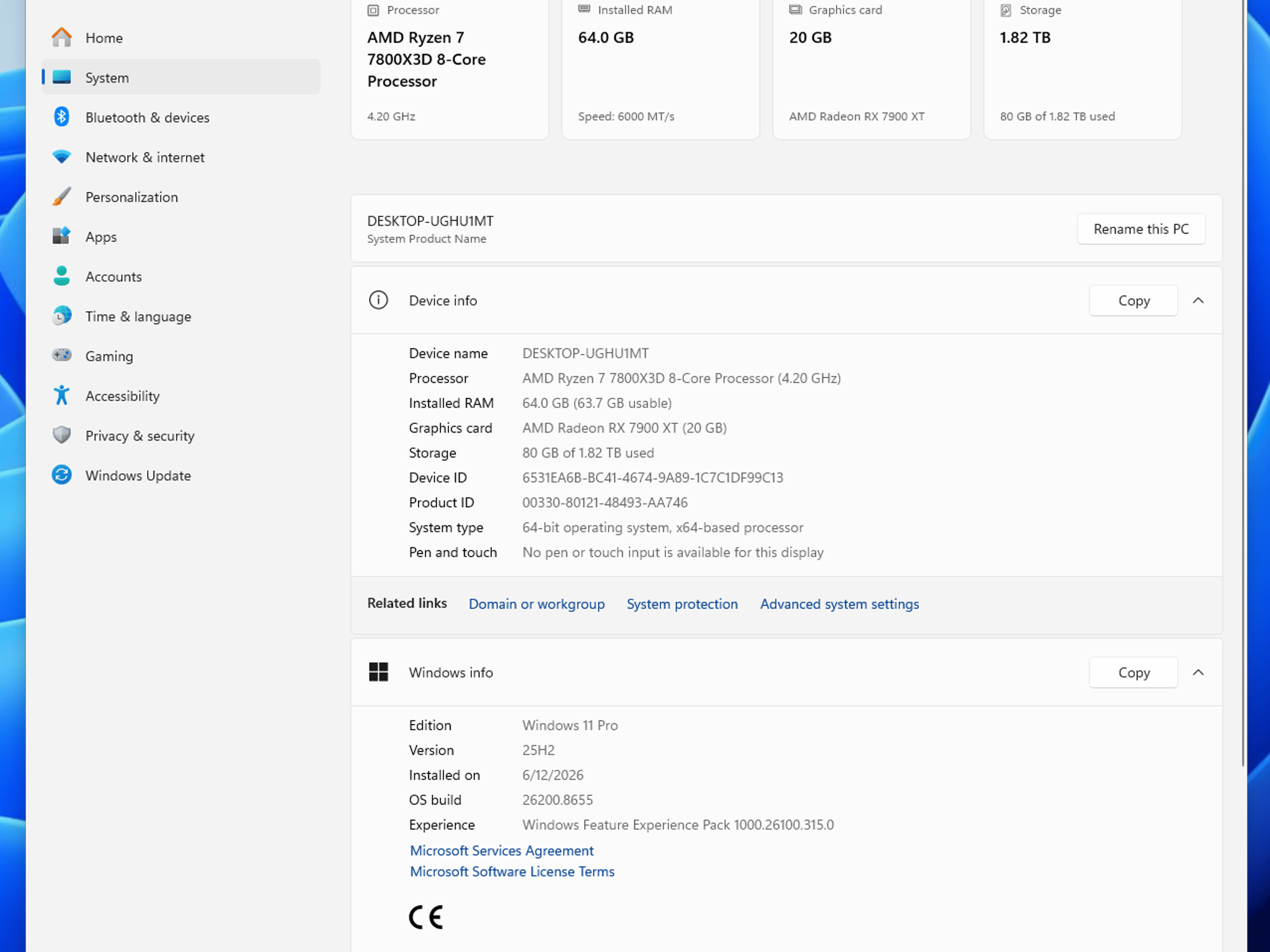Click the Gaming controller icon
Image resolution: width=1270 pixels, height=952 pixels.
tap(61, 355)
